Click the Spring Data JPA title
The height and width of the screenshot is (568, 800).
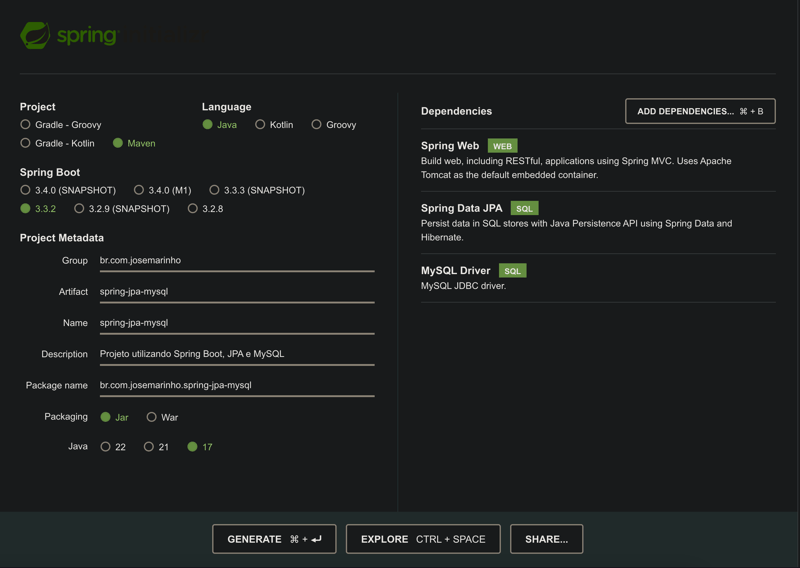[461, 208]
